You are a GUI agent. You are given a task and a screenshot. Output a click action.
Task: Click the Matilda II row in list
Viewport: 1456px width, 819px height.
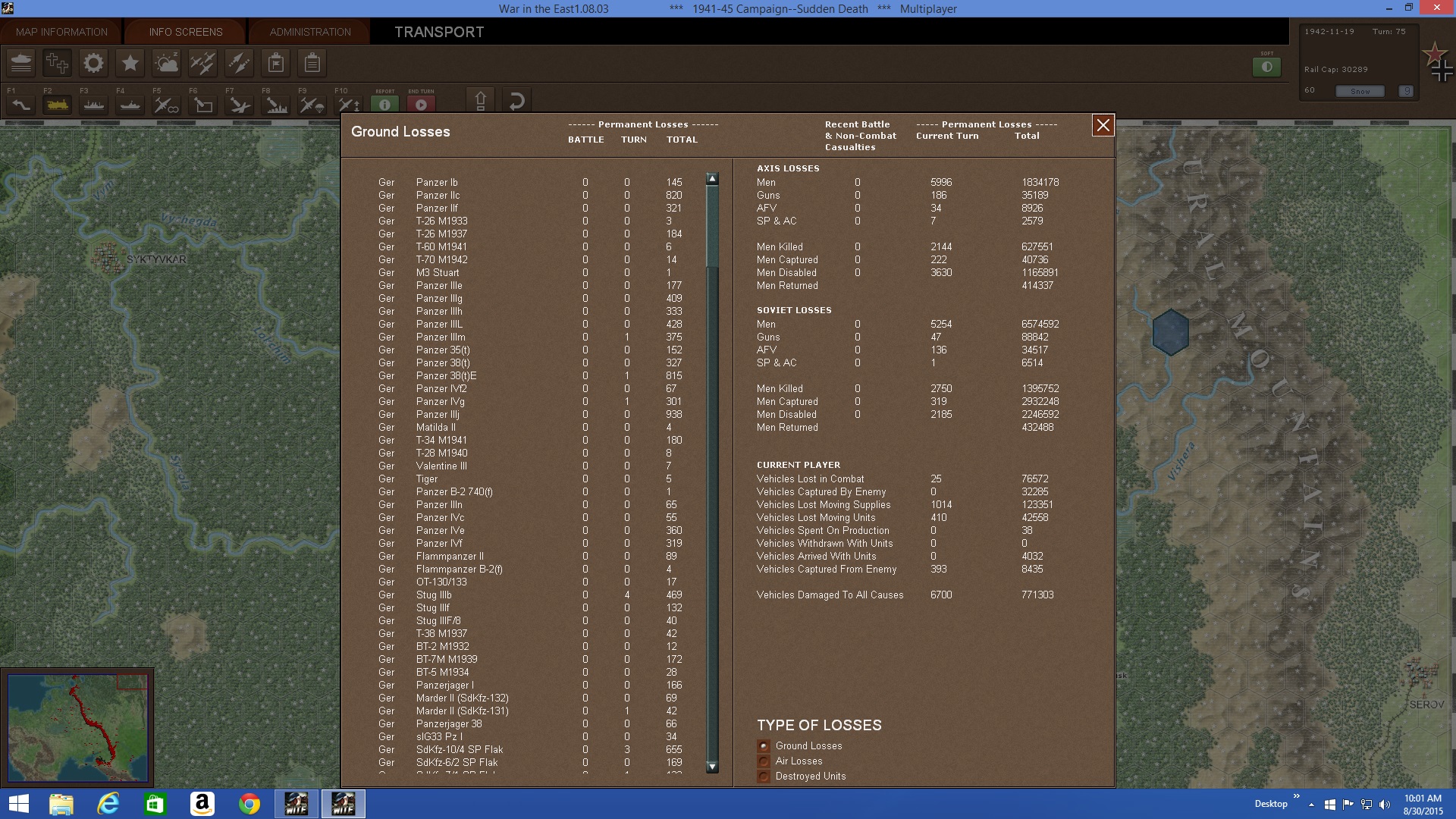(x=531, y=427)
